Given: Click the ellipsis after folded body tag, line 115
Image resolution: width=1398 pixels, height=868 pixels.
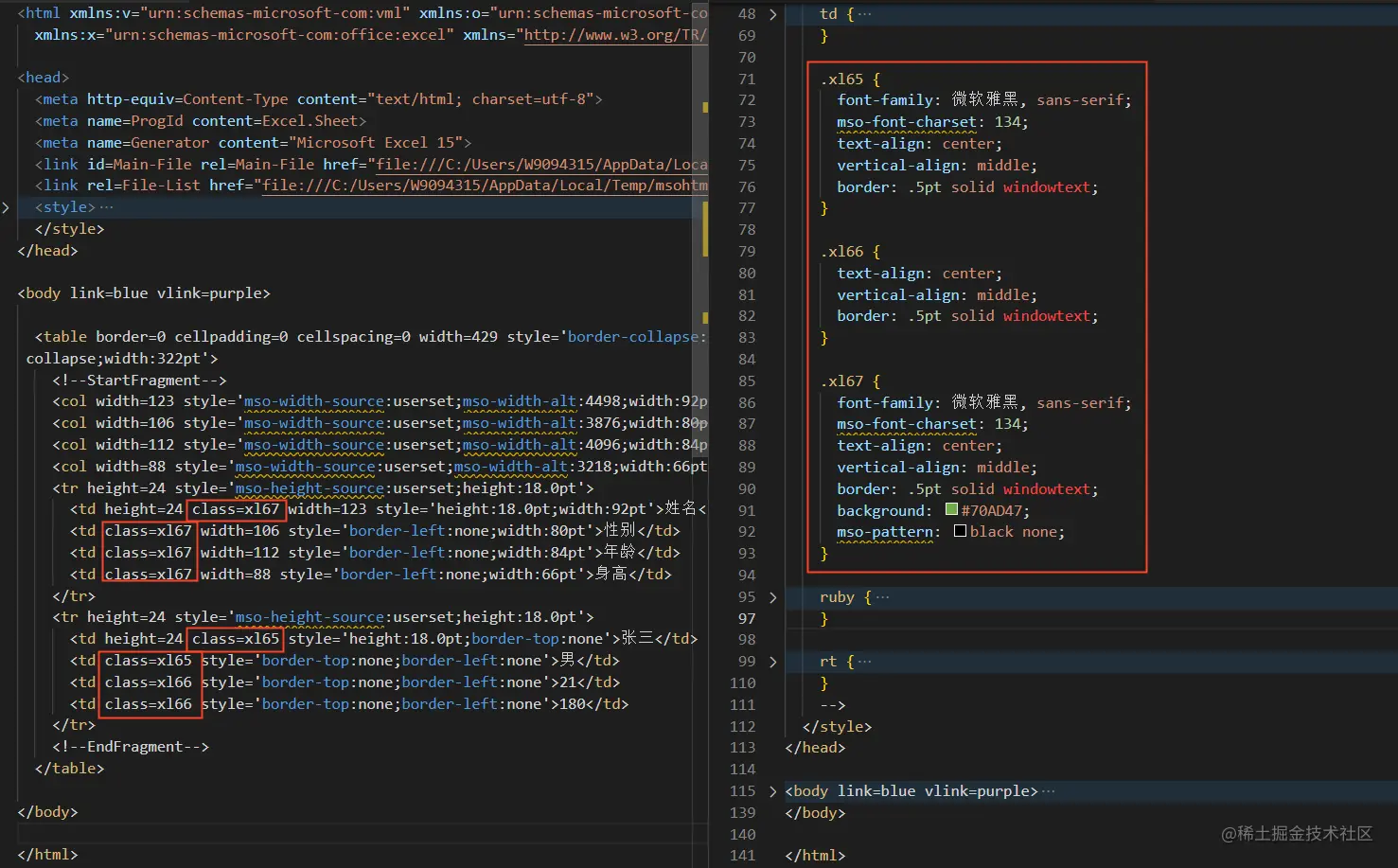Looking at the screenshot, I should point(1048,791).
